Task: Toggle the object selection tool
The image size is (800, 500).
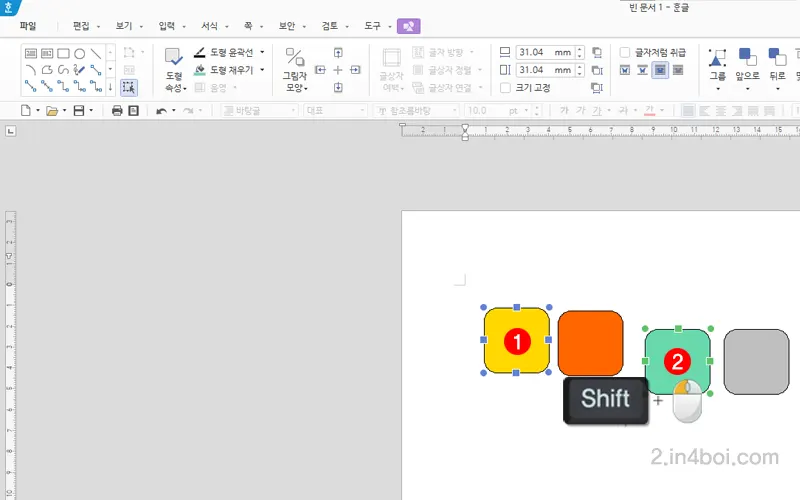Action: pos(129,87)
